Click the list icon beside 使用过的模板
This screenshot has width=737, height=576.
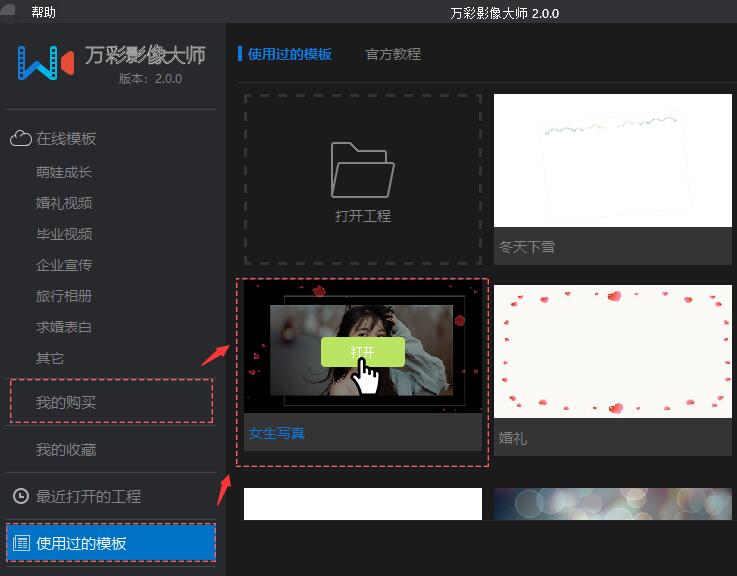coord(21,543)
